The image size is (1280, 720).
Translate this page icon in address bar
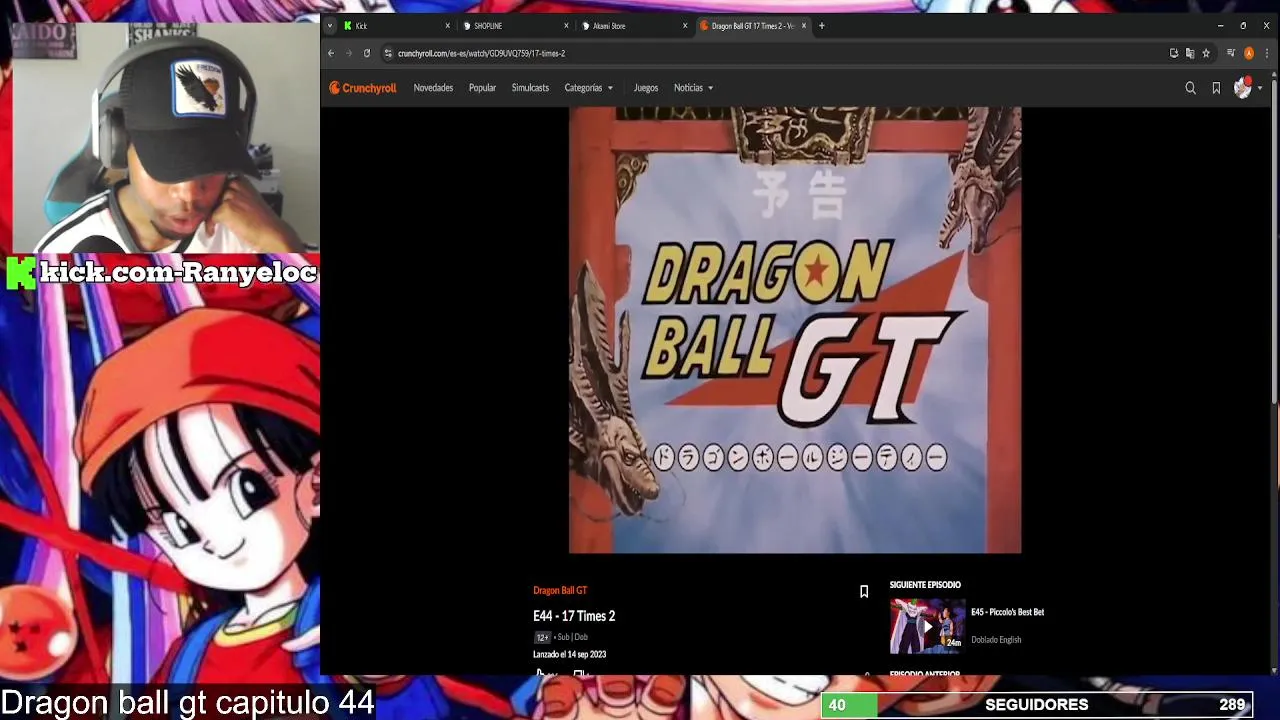click(x=1190, y=53)
